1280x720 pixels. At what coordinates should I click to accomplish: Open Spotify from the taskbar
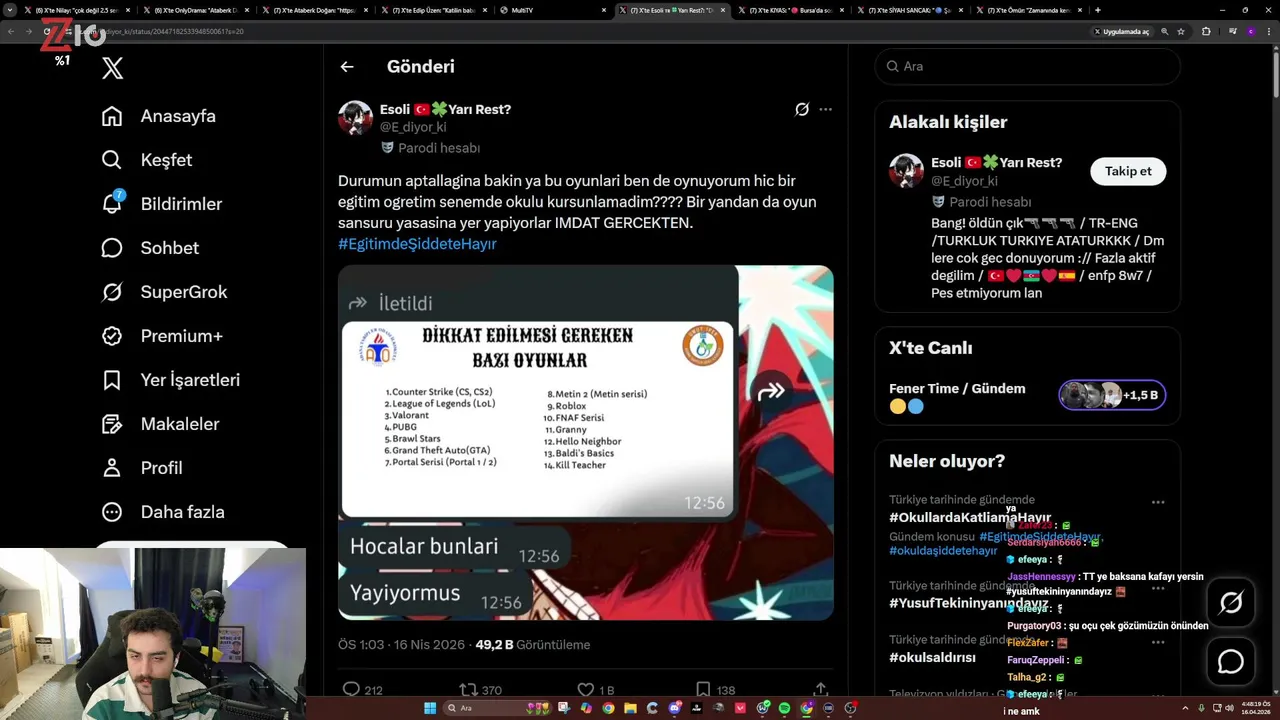click(784, 708)
